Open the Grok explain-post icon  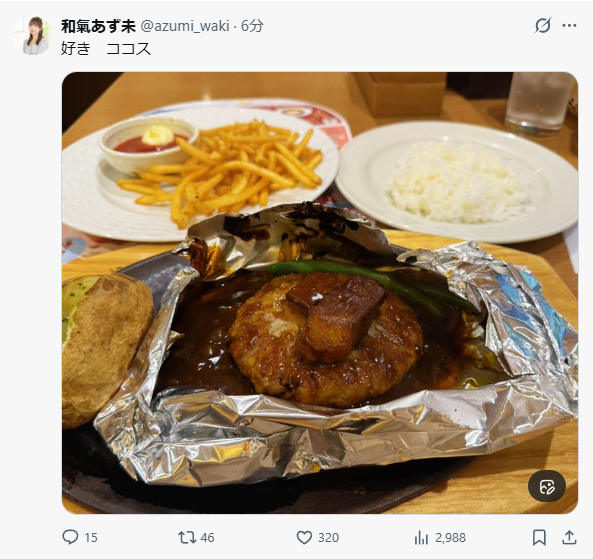click(x=543, y=26)
